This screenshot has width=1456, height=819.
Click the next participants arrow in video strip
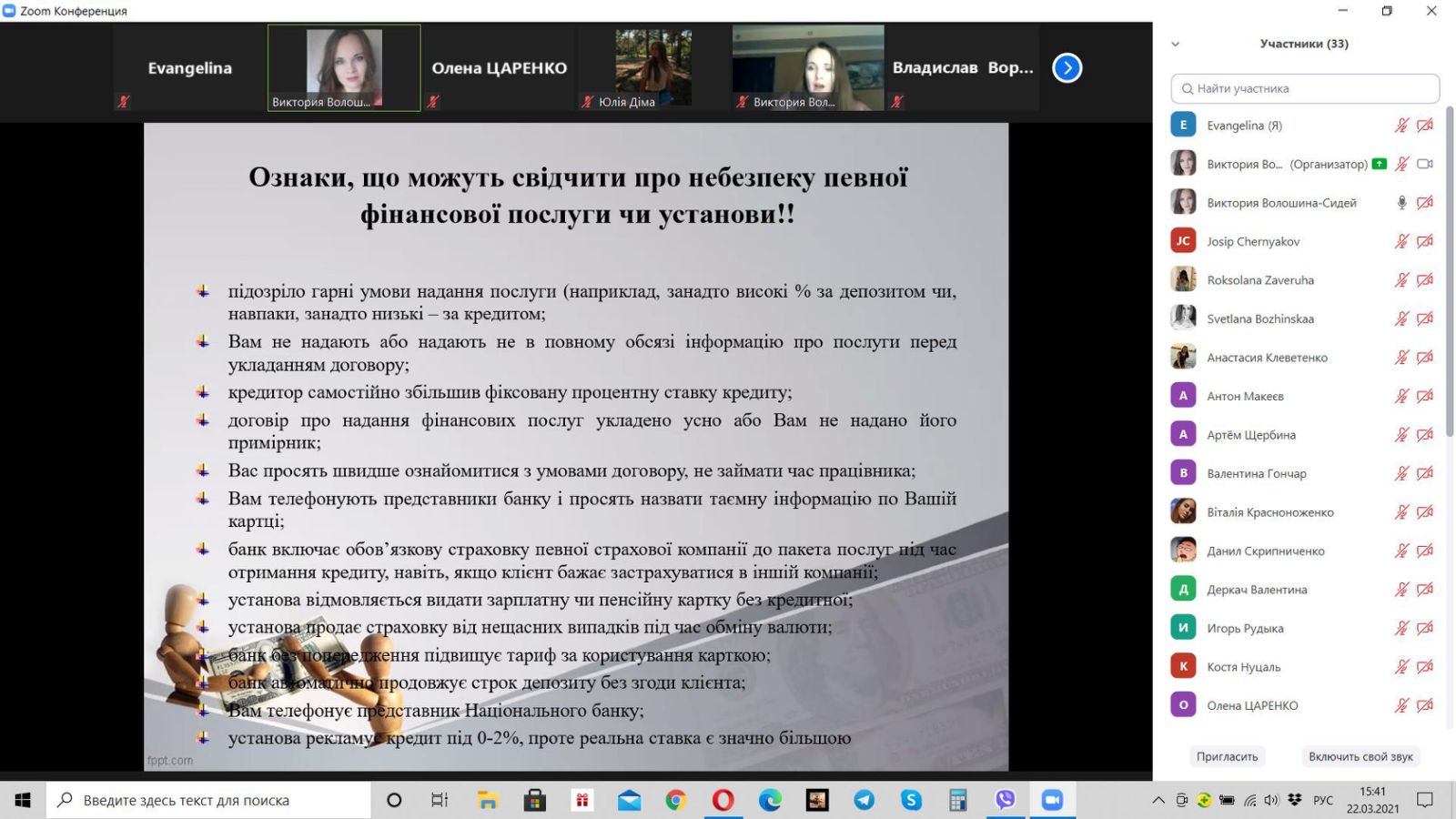click(x=1067, y=68)
